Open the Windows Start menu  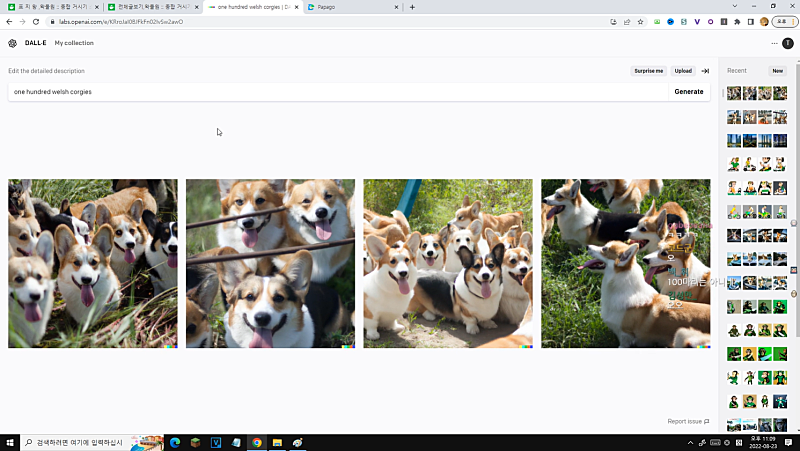(10, 442)
